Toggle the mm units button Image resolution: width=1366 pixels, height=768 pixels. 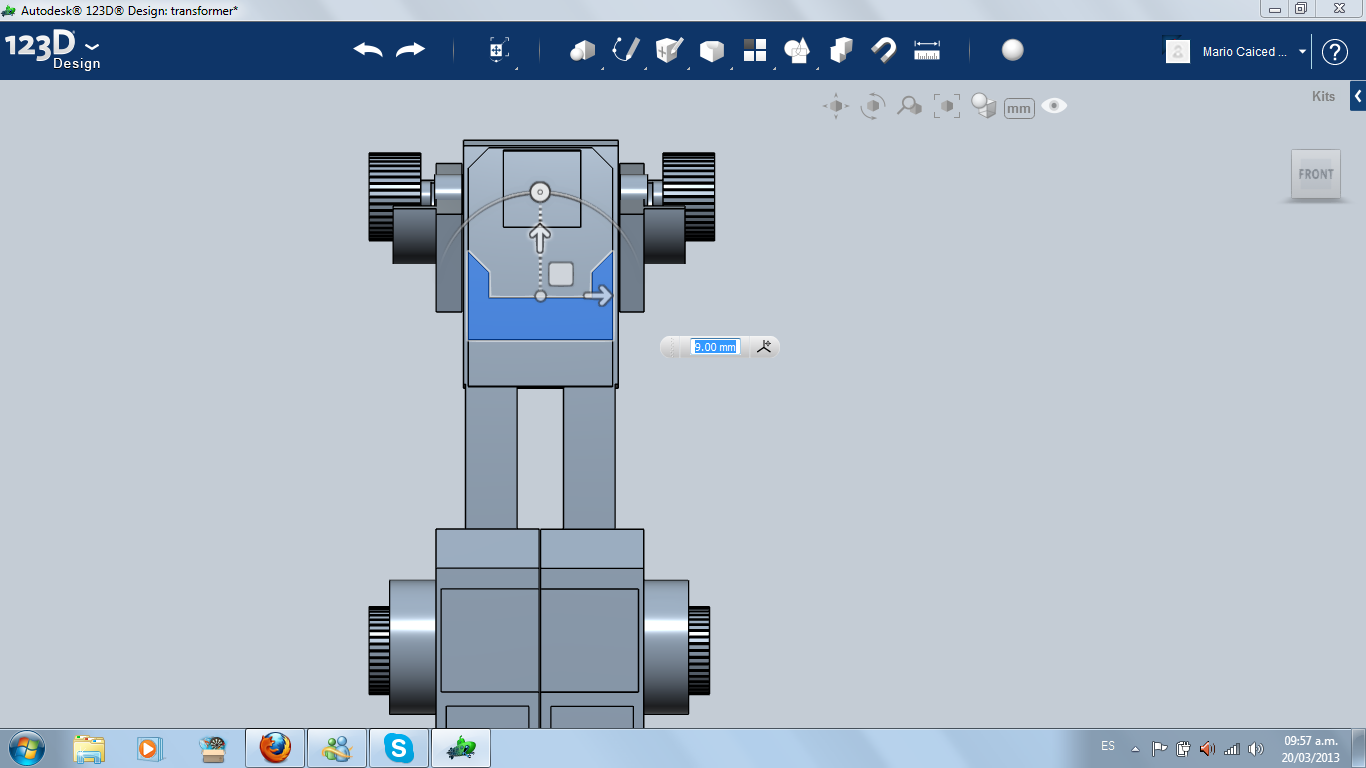tap(1019, 108)
